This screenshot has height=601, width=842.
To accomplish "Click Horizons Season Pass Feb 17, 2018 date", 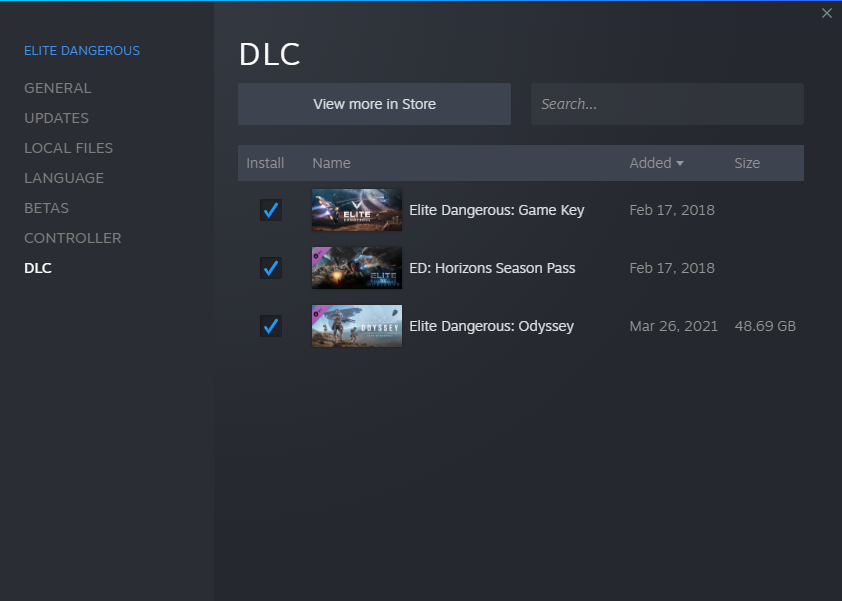I will click(x=672, y=268).
